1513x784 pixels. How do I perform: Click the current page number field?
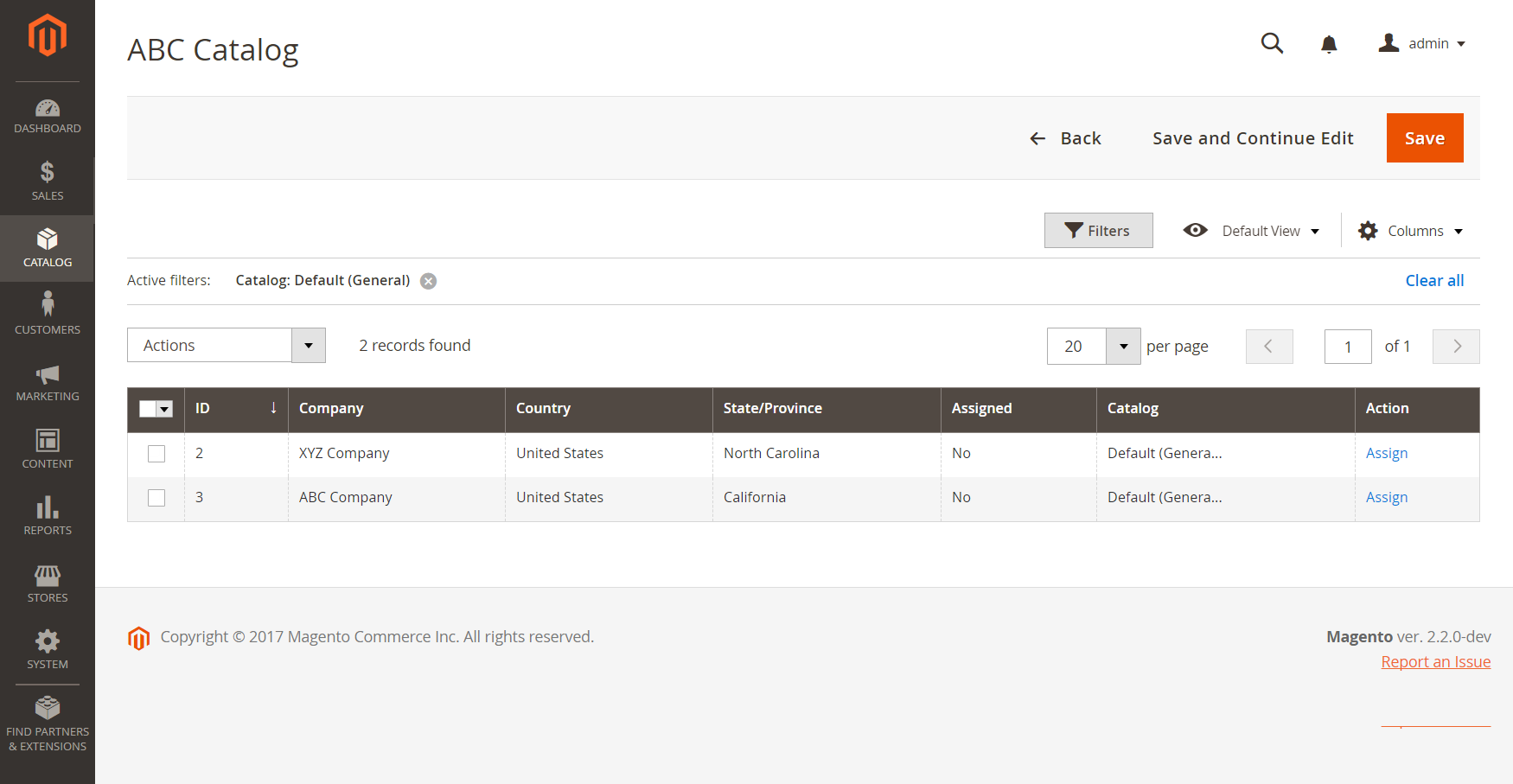tap(1348, 347)
